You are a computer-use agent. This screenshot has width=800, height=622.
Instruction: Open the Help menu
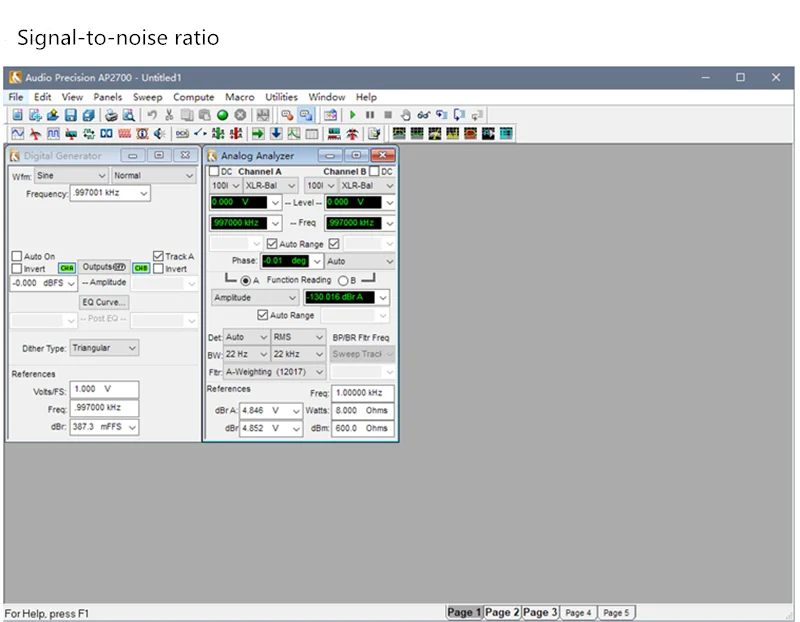point(366,97)
